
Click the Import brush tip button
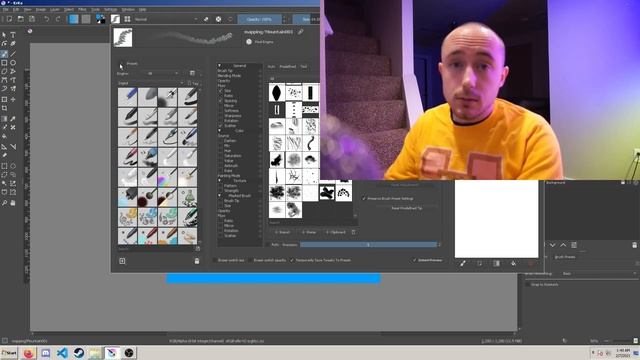tap(282, 232)
